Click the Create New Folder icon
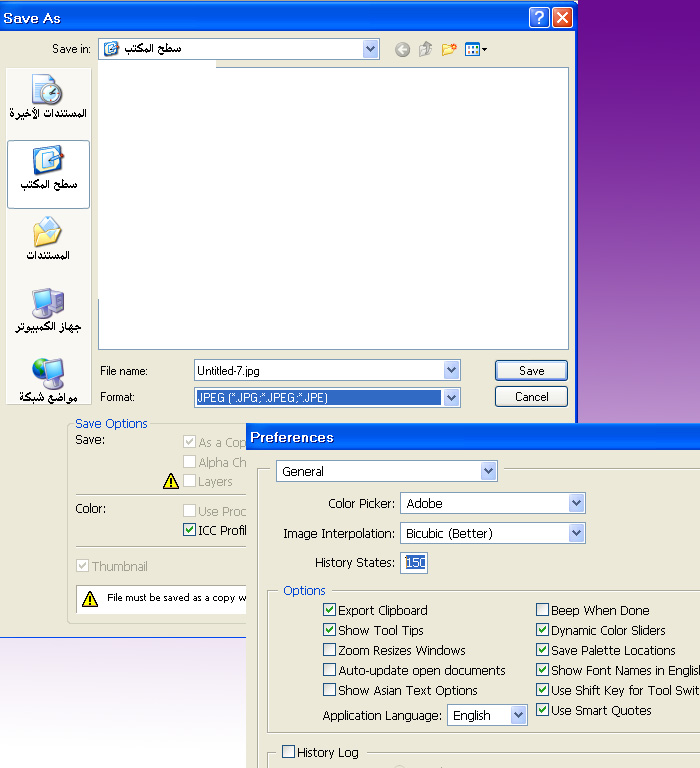Image resolution: width=700 pixels, height=768 pixels. [449, 49]
